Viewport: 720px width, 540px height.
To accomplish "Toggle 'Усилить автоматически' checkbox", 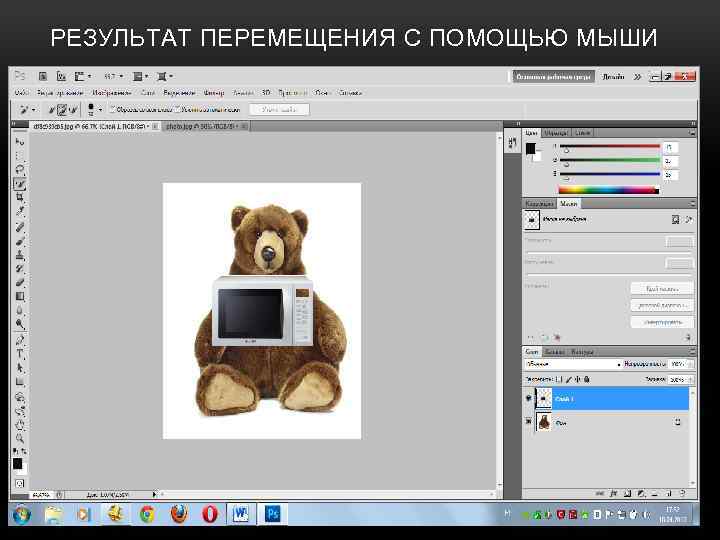I will tap(178, 109).
